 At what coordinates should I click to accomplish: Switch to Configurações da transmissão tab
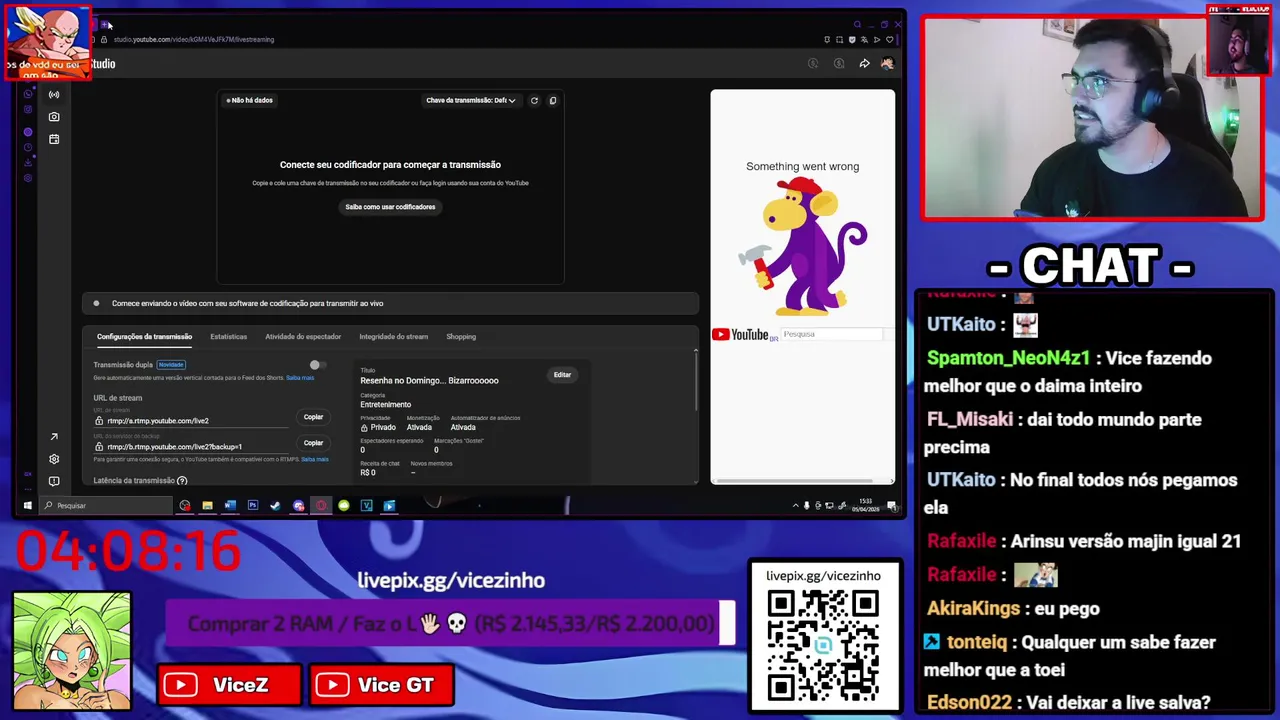click(x=144, y=337)
